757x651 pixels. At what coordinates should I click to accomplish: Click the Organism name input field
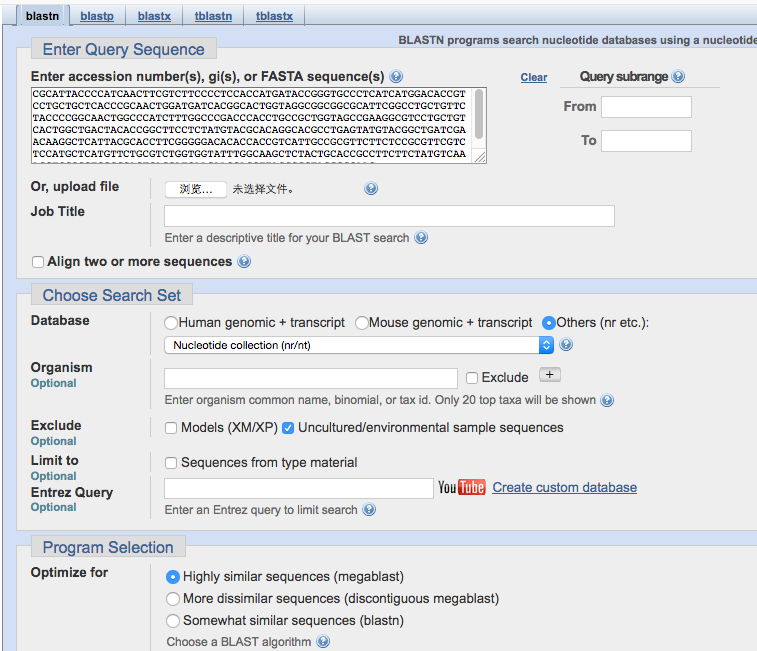[310, 378]
